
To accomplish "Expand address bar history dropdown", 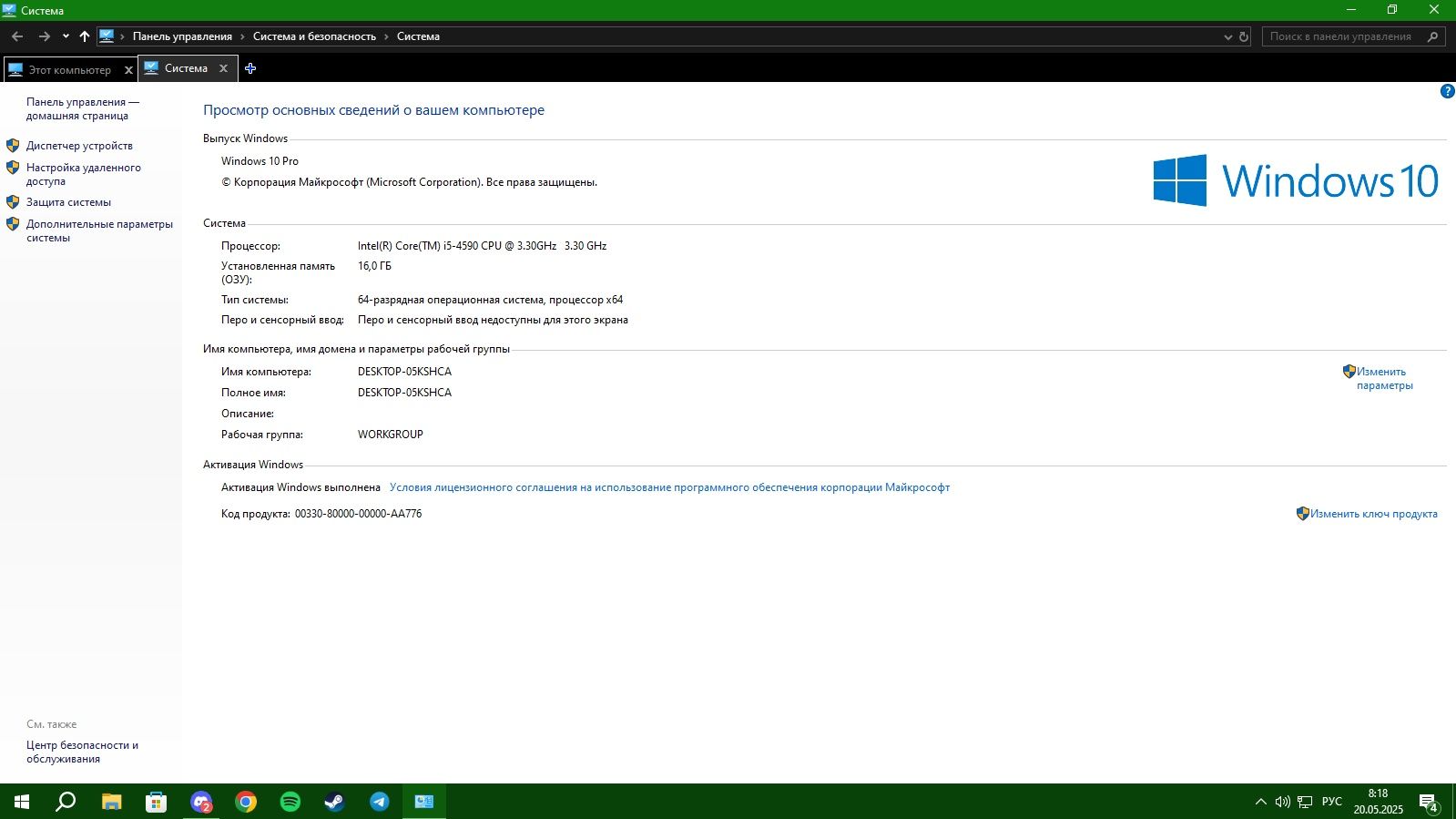I will 1227,36.
